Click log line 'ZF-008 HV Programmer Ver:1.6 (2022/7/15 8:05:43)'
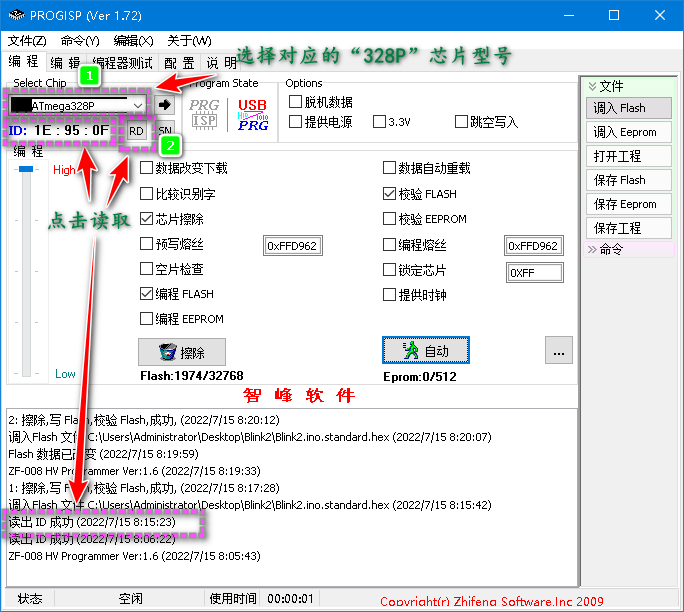 [x=134, y=556]
